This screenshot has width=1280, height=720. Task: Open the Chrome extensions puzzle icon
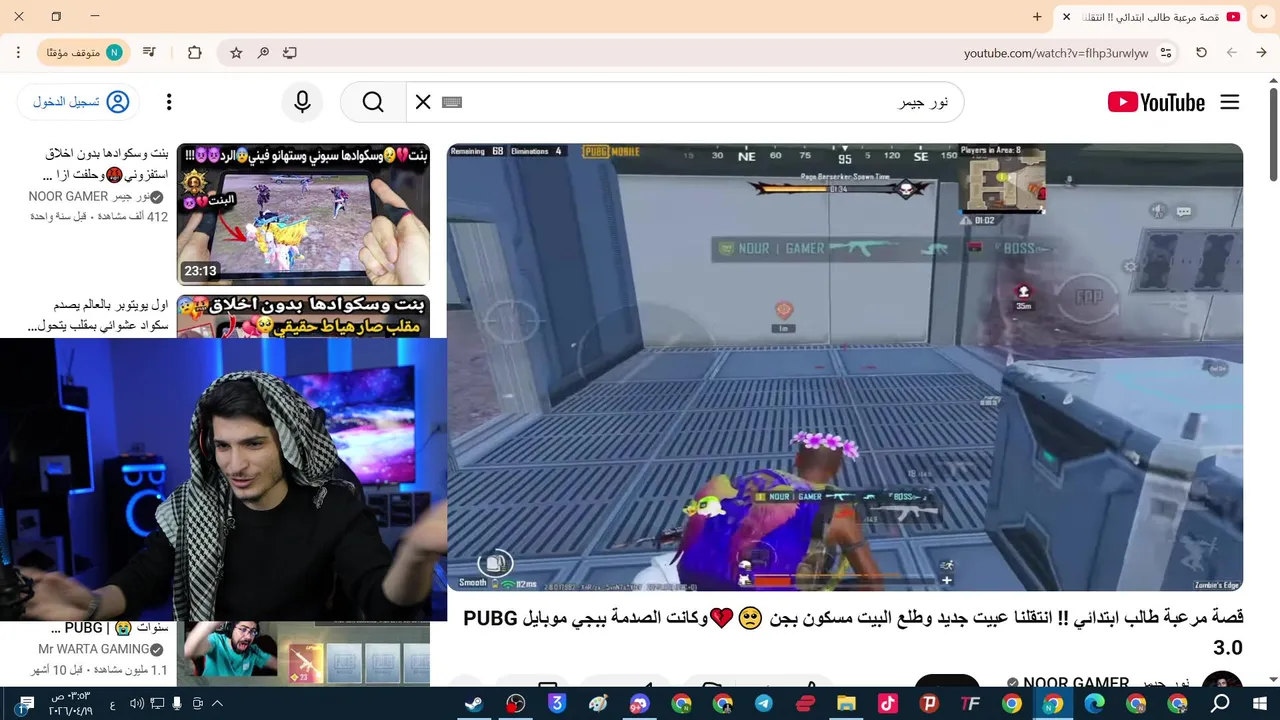194,53
